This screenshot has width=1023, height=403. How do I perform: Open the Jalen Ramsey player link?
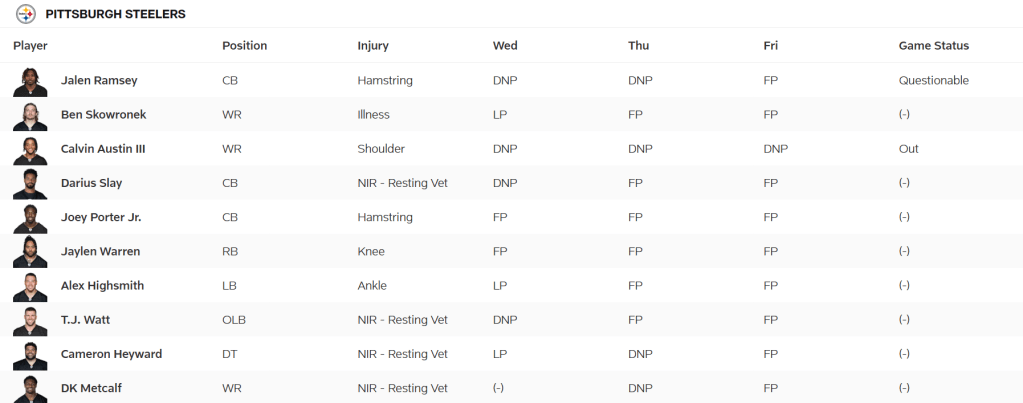click(98, 81)
